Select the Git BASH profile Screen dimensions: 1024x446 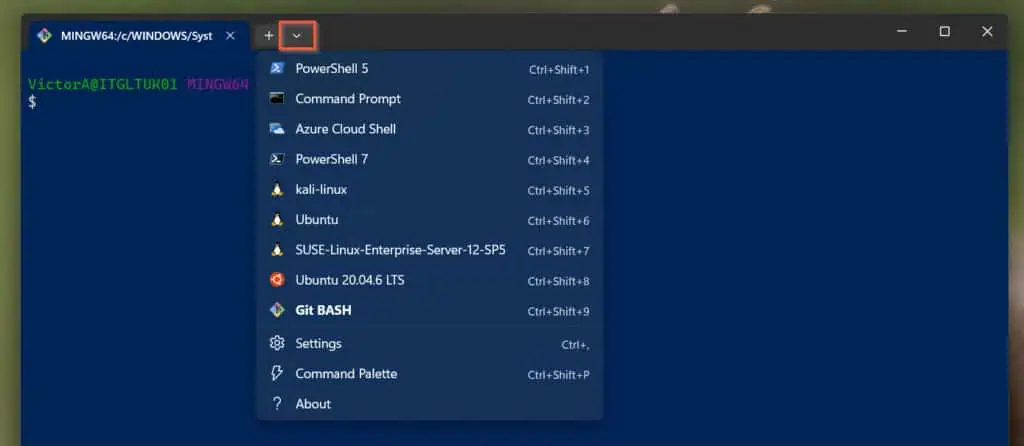[429, 310]
